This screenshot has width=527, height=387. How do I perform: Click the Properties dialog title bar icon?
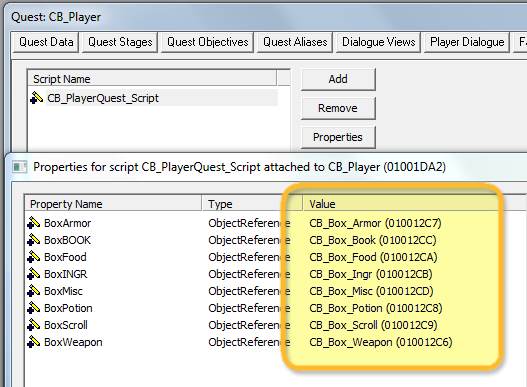pyautogui.click(x=19, y=167)
